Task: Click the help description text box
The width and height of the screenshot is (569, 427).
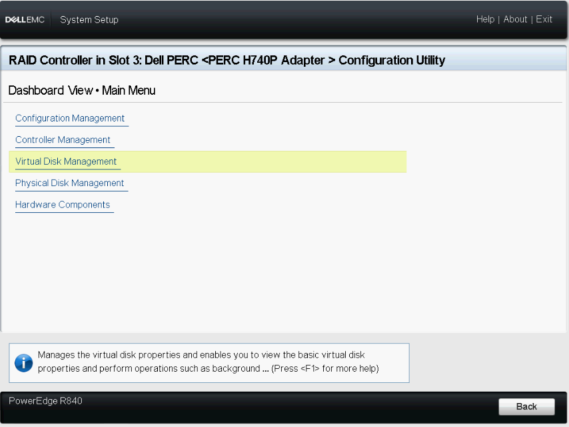Action: (209, 363)
